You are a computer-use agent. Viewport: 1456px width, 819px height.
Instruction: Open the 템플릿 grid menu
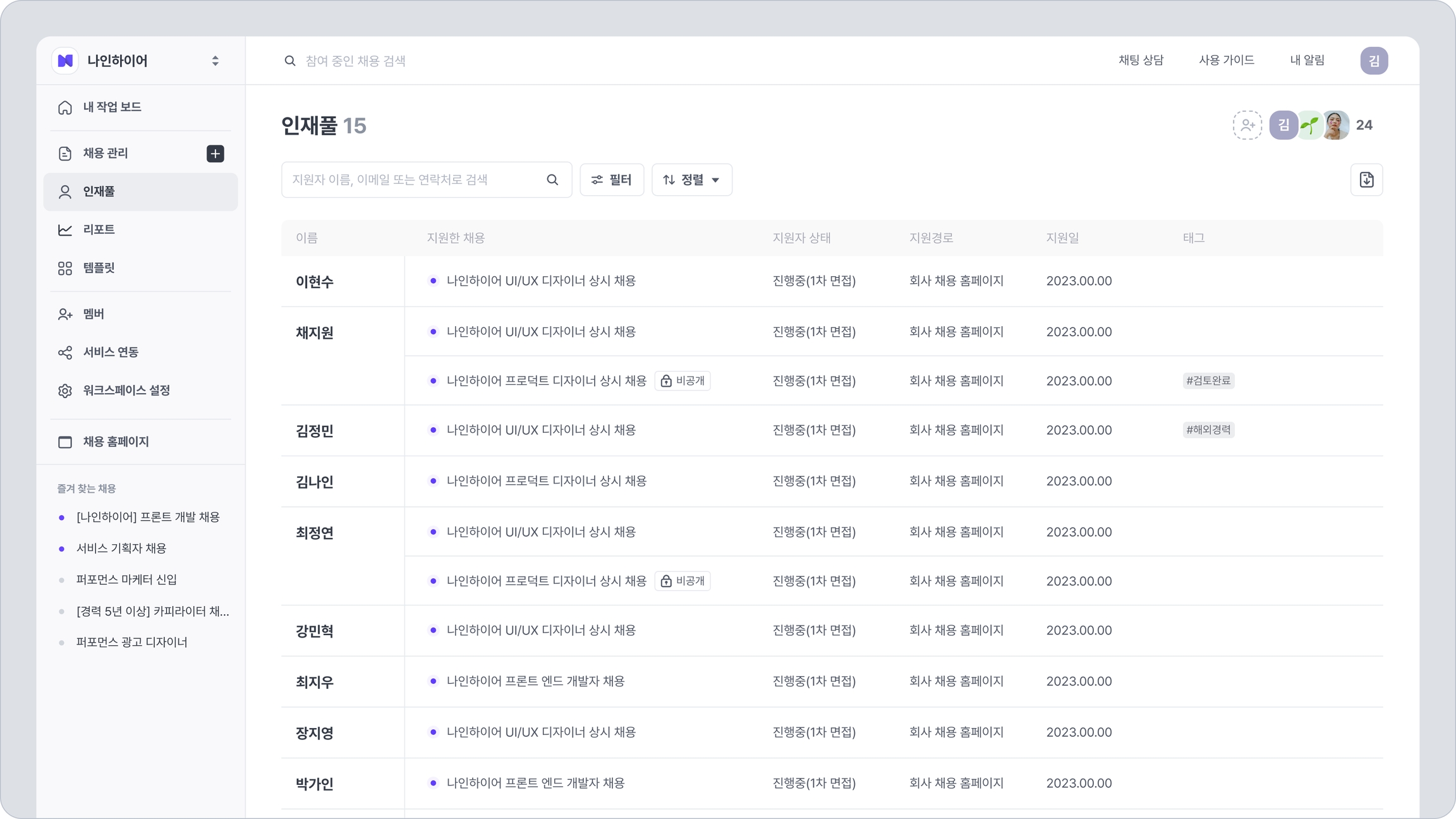coord(99,268)
